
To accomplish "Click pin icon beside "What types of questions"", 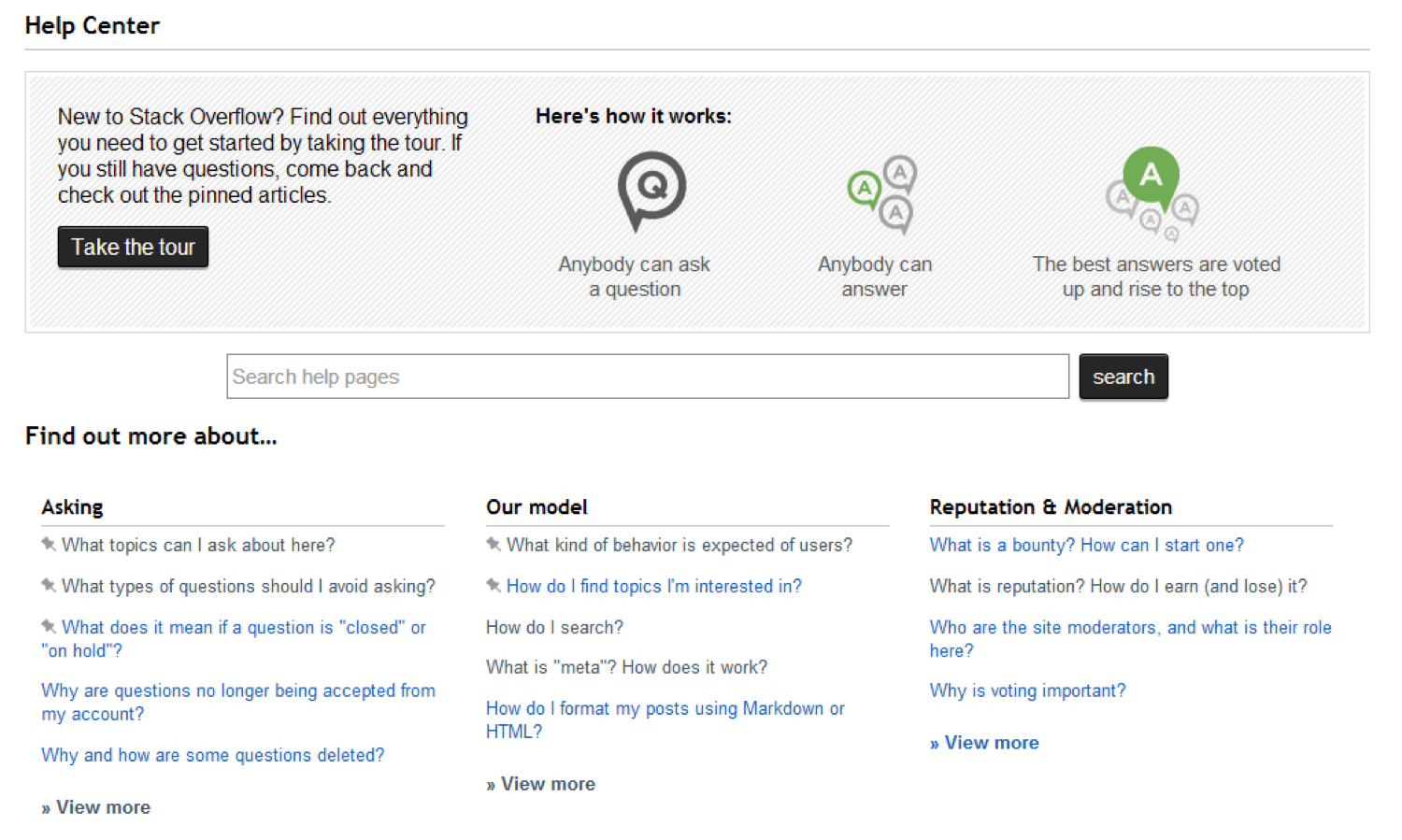I will coord(49,585).
